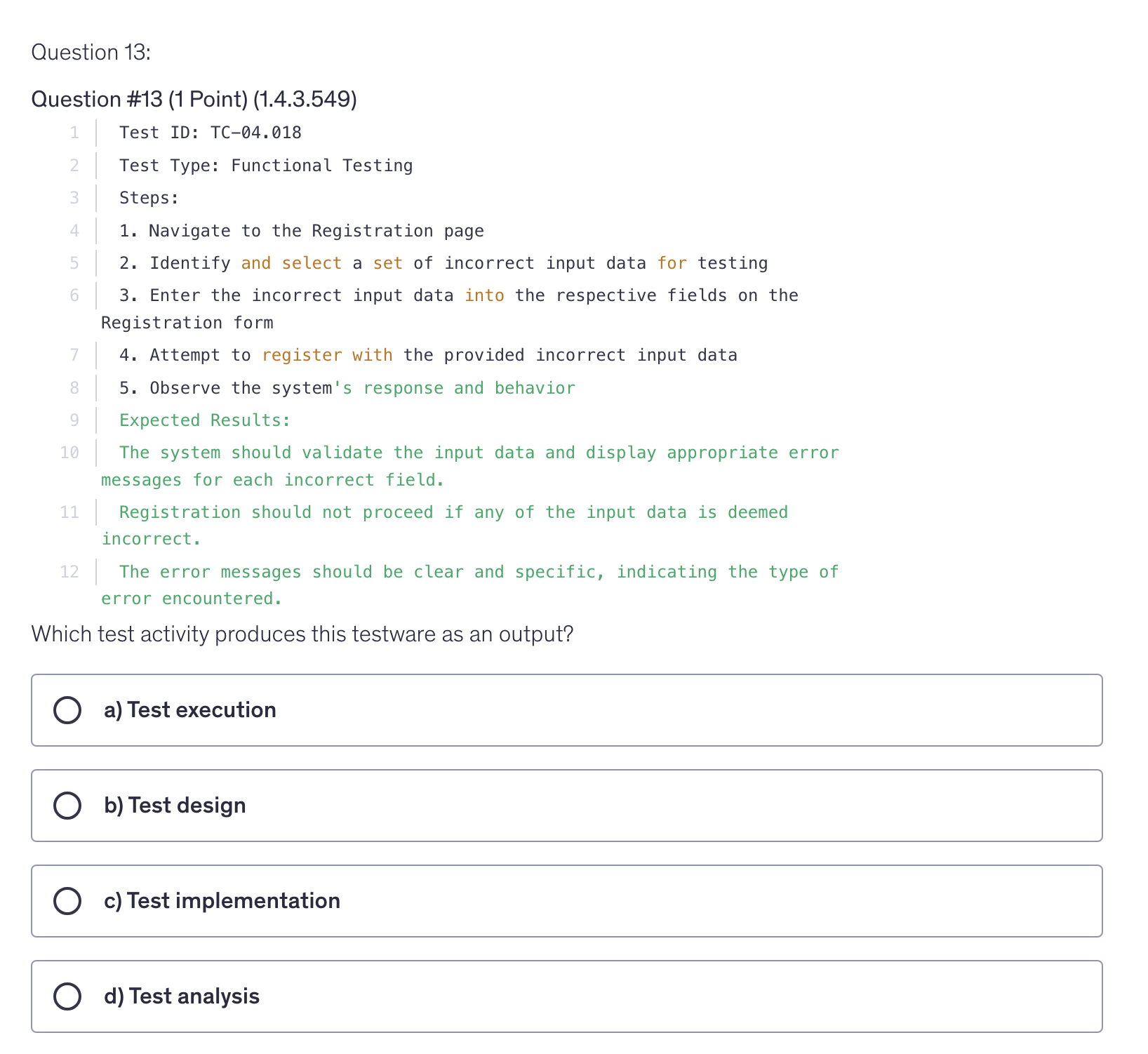This screenshot has width=1148, height=1054.
Task: Click the "Which test activity produces this testware" question
Action: coord(302,634)
